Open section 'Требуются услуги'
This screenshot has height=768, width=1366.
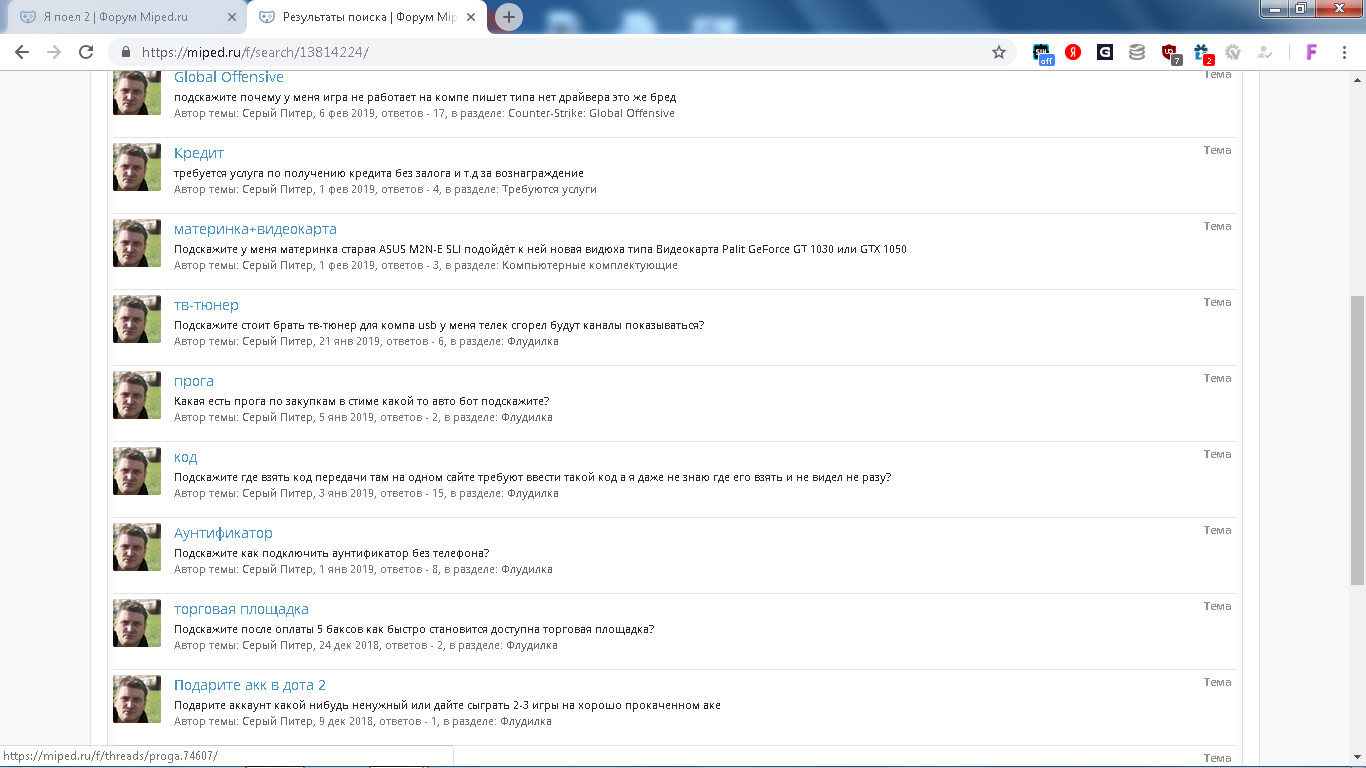point(549,189)
